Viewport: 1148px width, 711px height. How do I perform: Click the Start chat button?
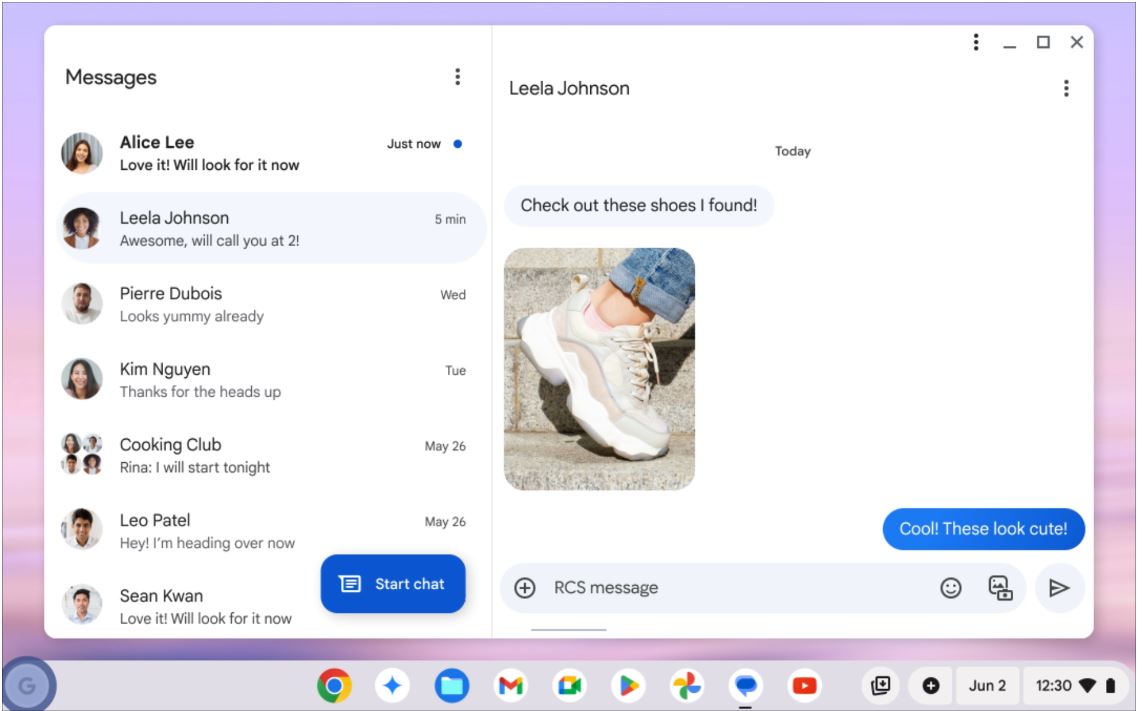393,584
